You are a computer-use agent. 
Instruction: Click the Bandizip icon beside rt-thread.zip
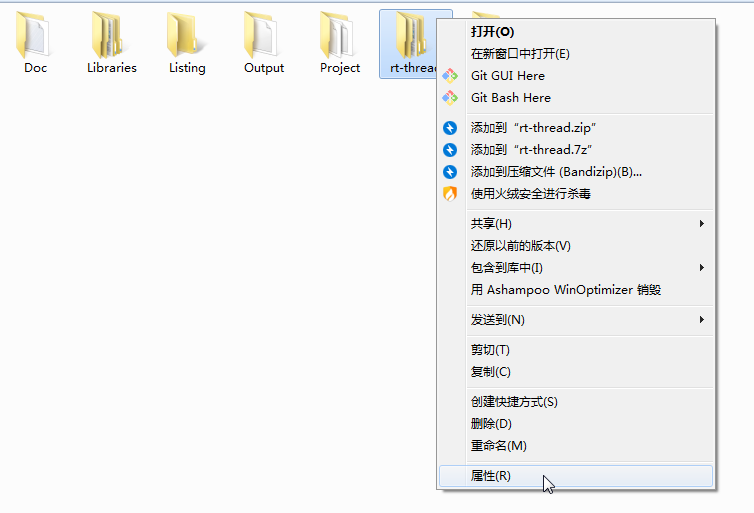(x=450, y=128)
